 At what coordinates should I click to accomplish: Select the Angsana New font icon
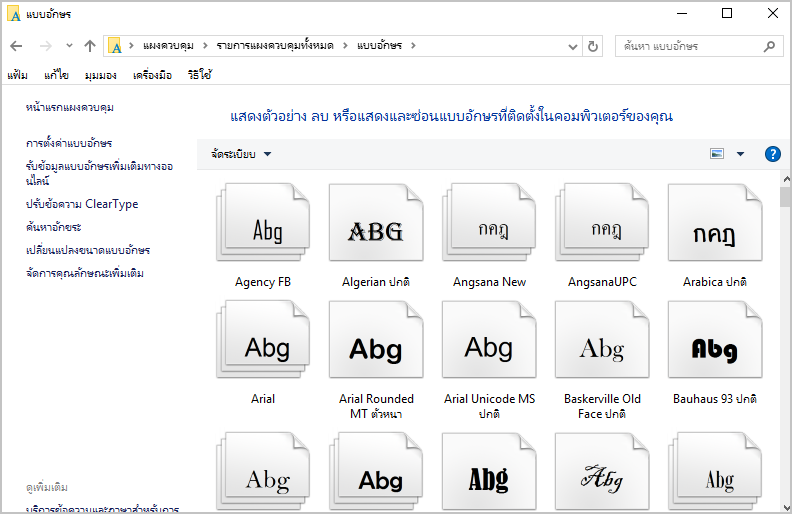(x=489, y=222)
